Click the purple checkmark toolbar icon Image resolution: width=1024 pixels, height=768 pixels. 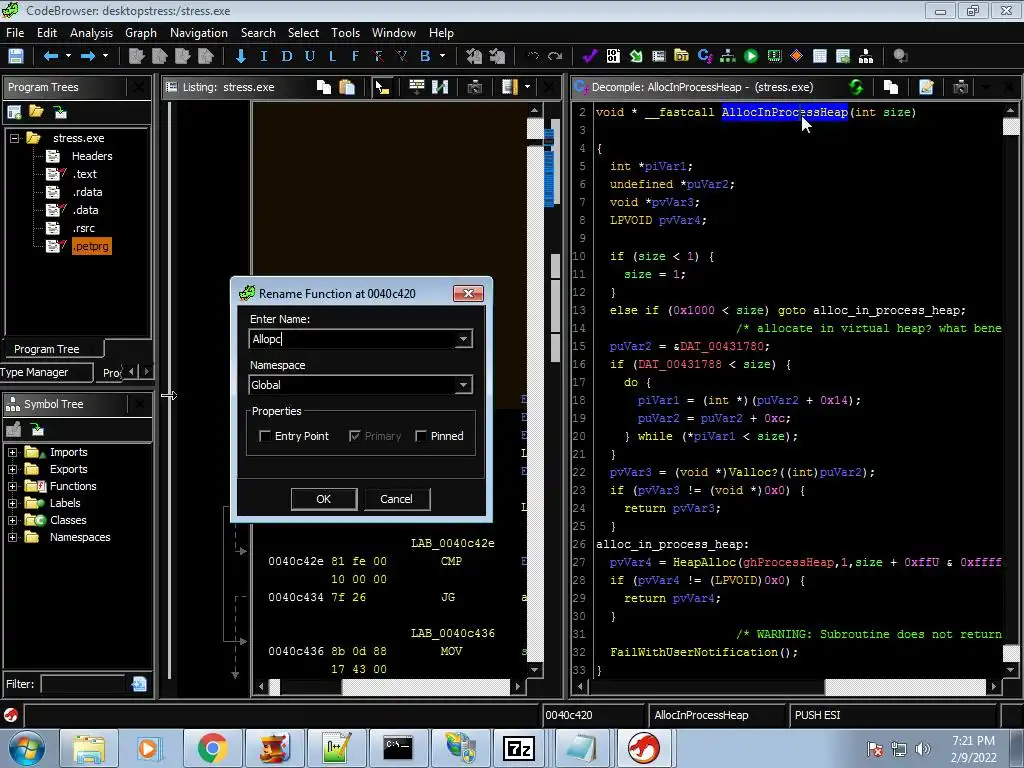pyautogui.click(x=590, y=56)
